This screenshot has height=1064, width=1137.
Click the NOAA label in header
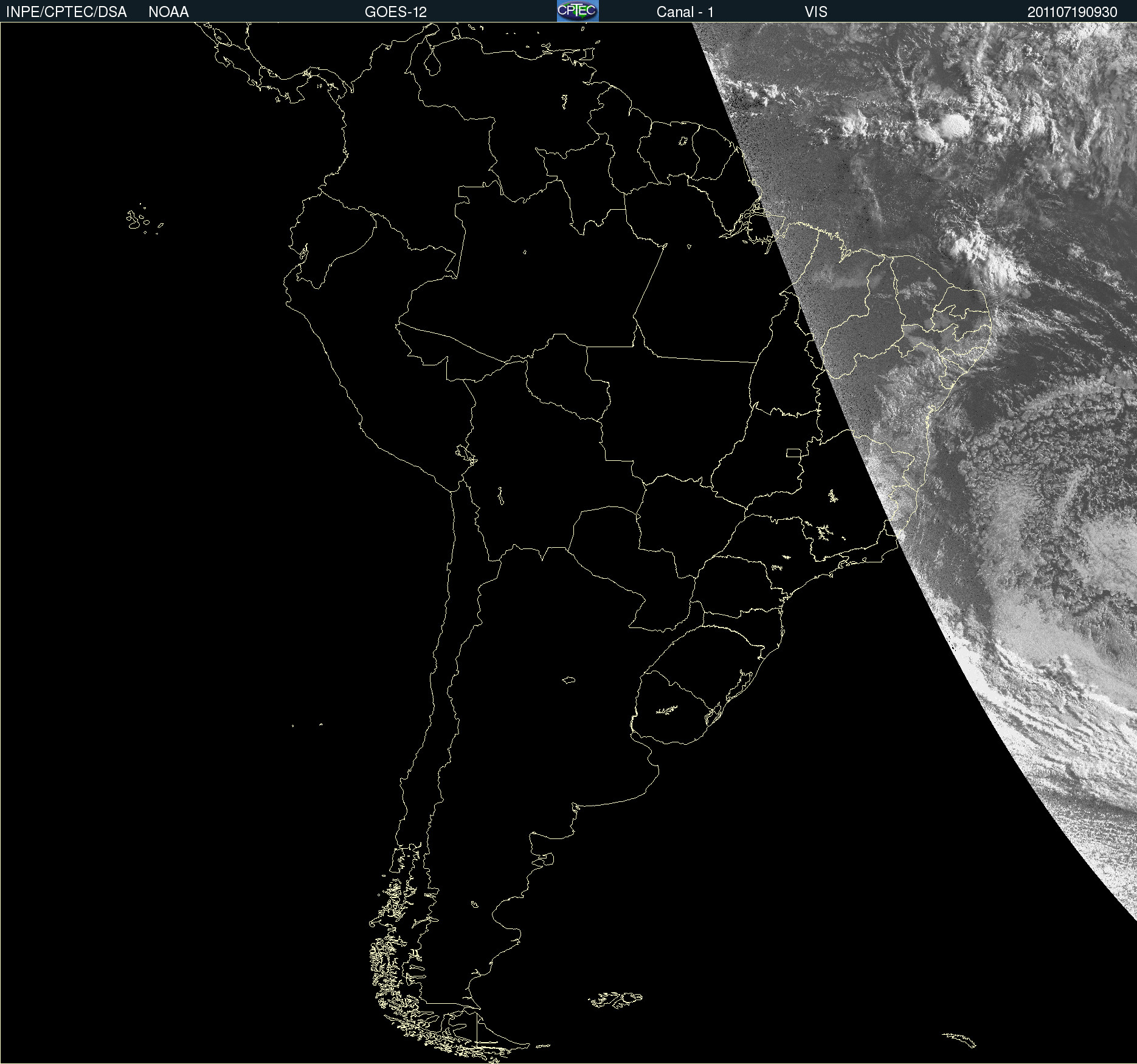tap(168, 12)
